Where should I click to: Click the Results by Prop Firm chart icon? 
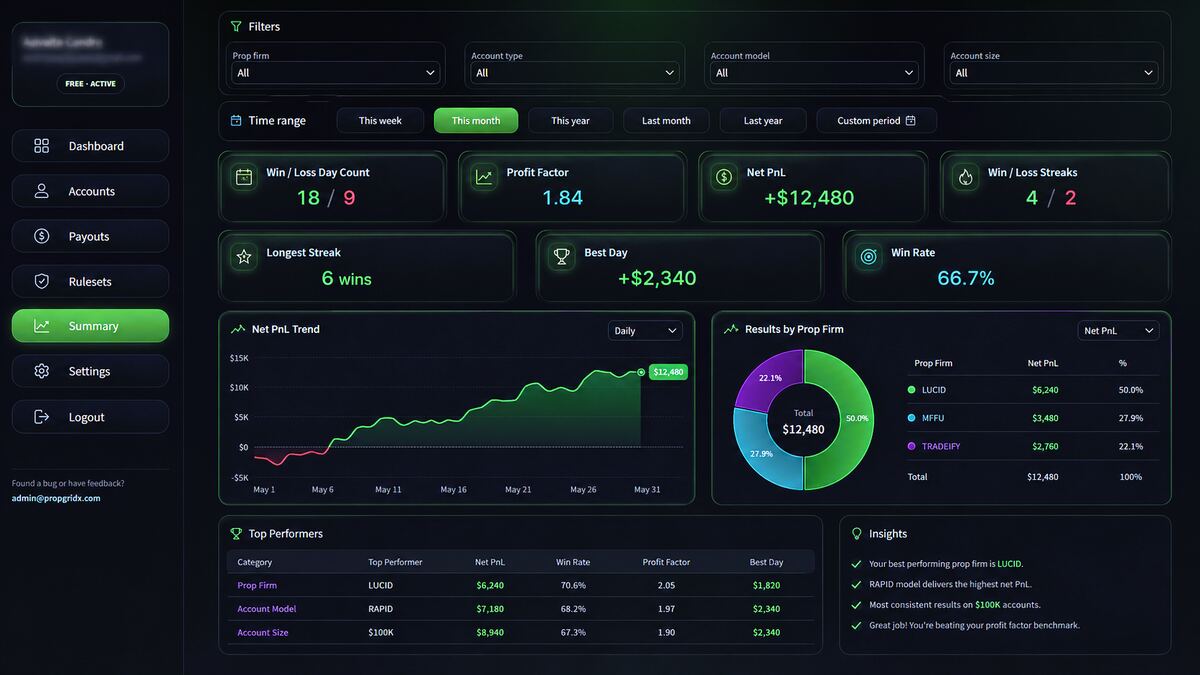[731, 329]
